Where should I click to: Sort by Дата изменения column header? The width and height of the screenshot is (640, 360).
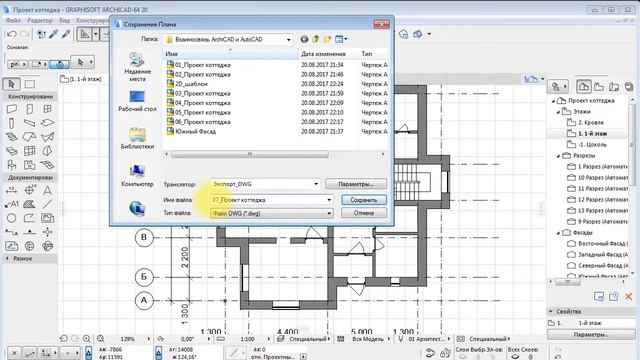(x=329, y=54)
